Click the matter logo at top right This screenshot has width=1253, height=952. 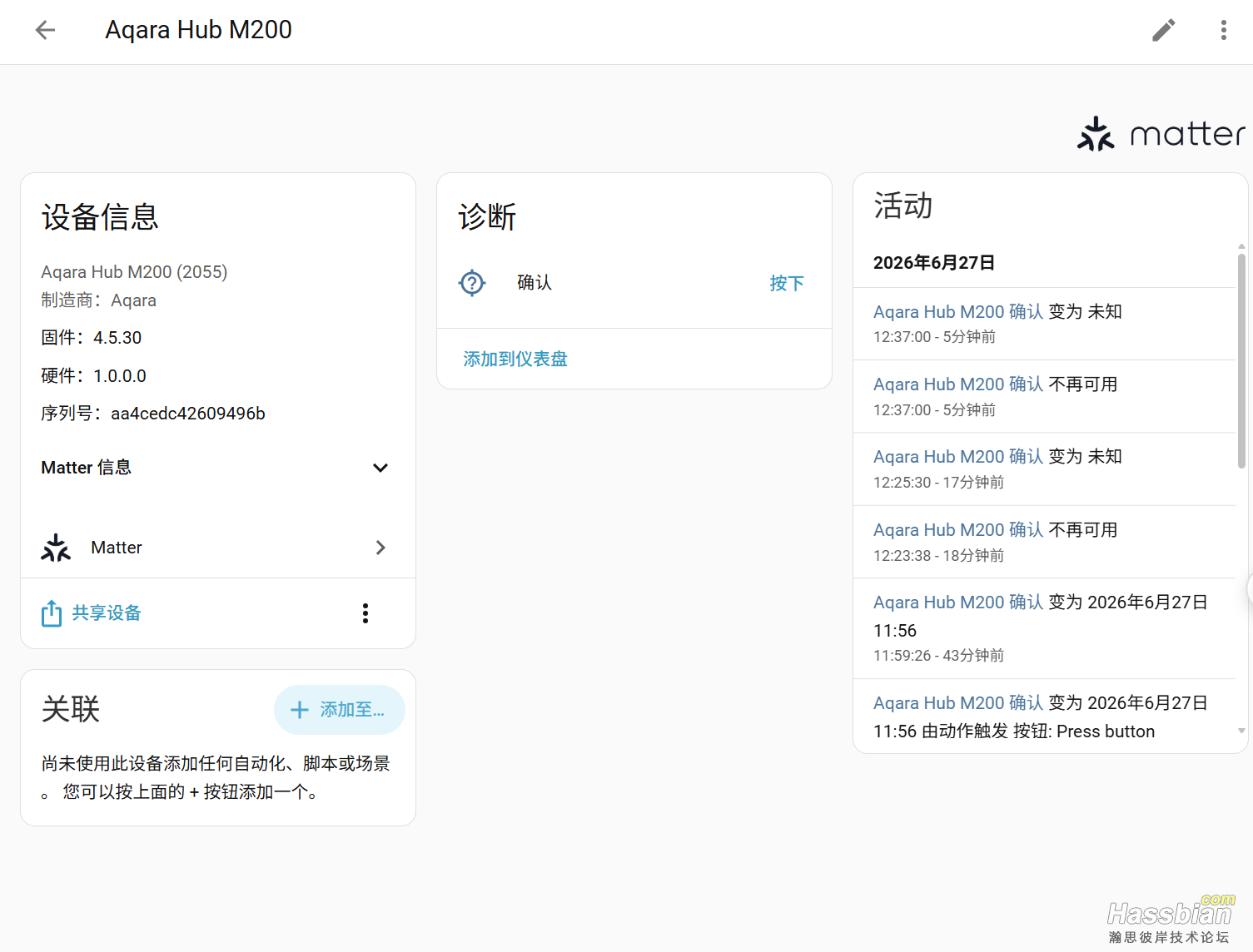coord(1161,133)
